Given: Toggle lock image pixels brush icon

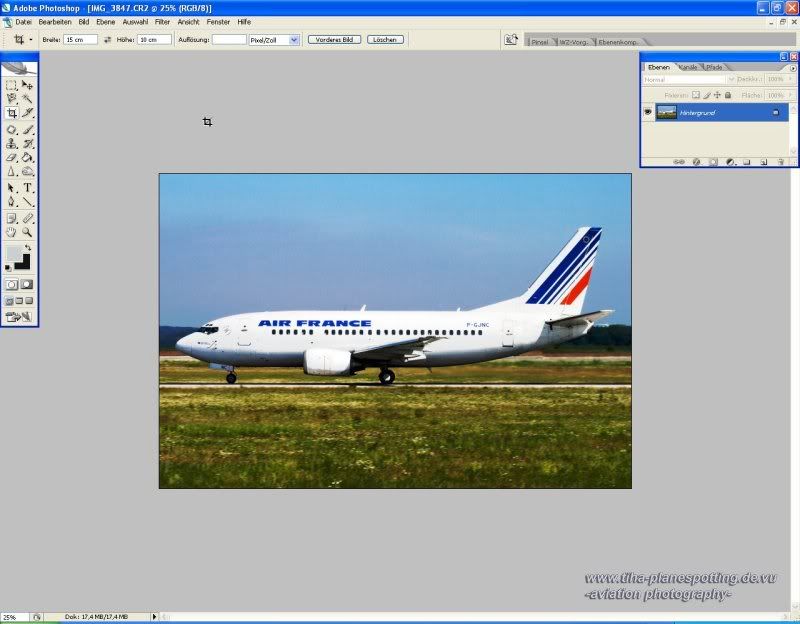Looking at the screenshot, I should [707, 95].
